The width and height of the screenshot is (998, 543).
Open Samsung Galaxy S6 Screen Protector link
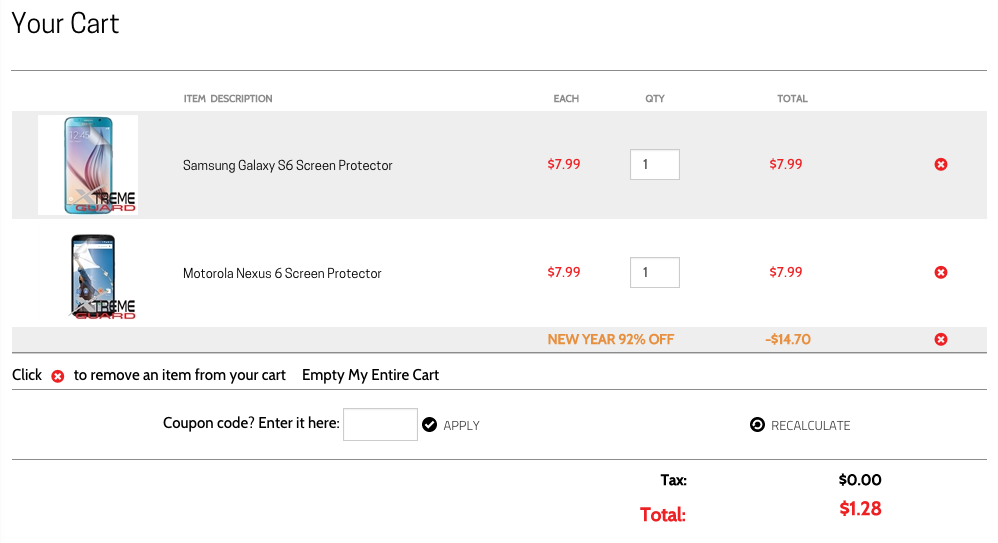pyautogui.click(x=287, y=166)
